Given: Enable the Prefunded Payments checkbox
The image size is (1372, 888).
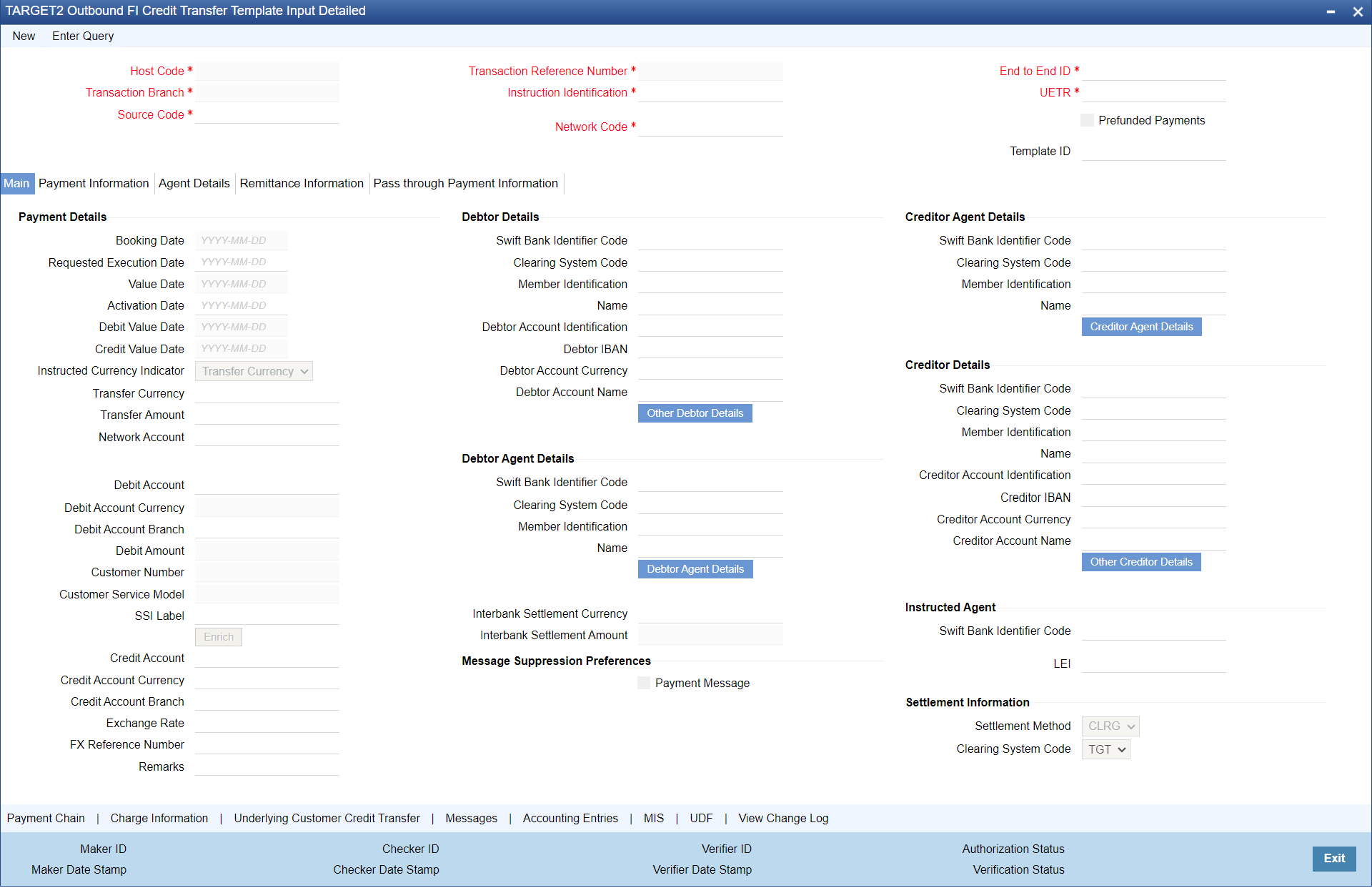Looking at the screenshot, I should 1087,120.
